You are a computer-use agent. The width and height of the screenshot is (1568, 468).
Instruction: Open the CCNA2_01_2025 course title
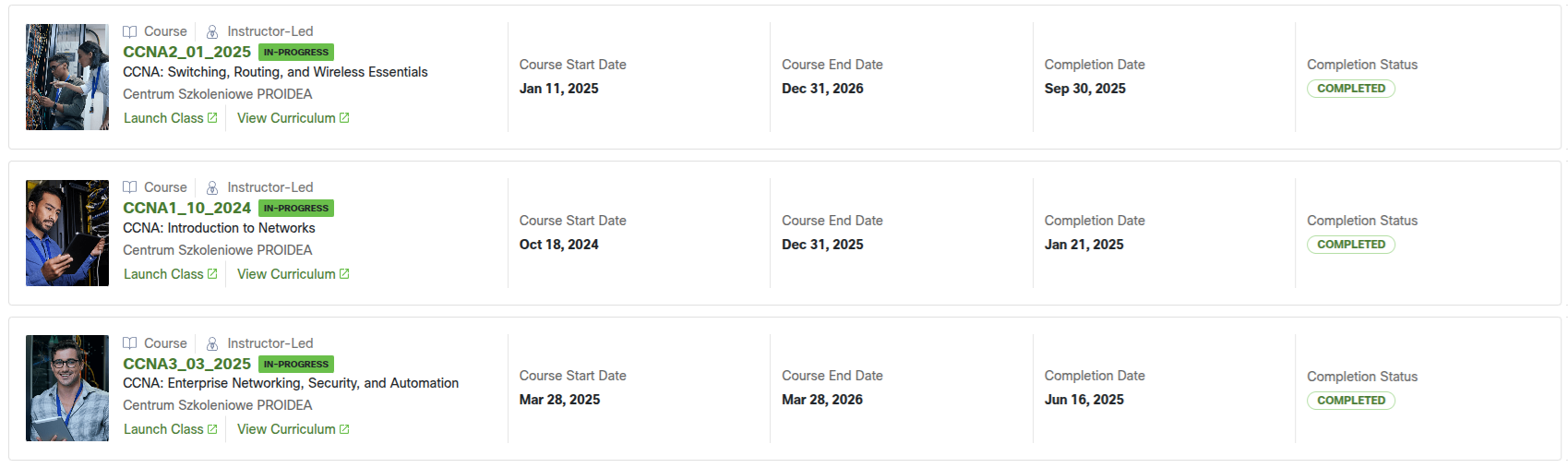point(186,52)
